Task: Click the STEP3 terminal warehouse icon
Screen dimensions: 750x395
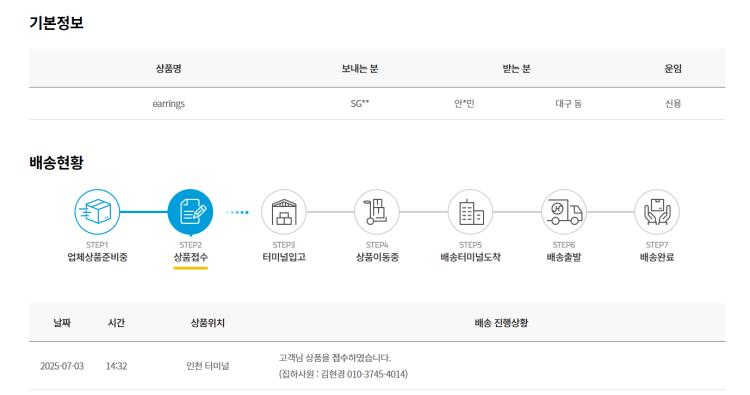Action: coord(284,212)
